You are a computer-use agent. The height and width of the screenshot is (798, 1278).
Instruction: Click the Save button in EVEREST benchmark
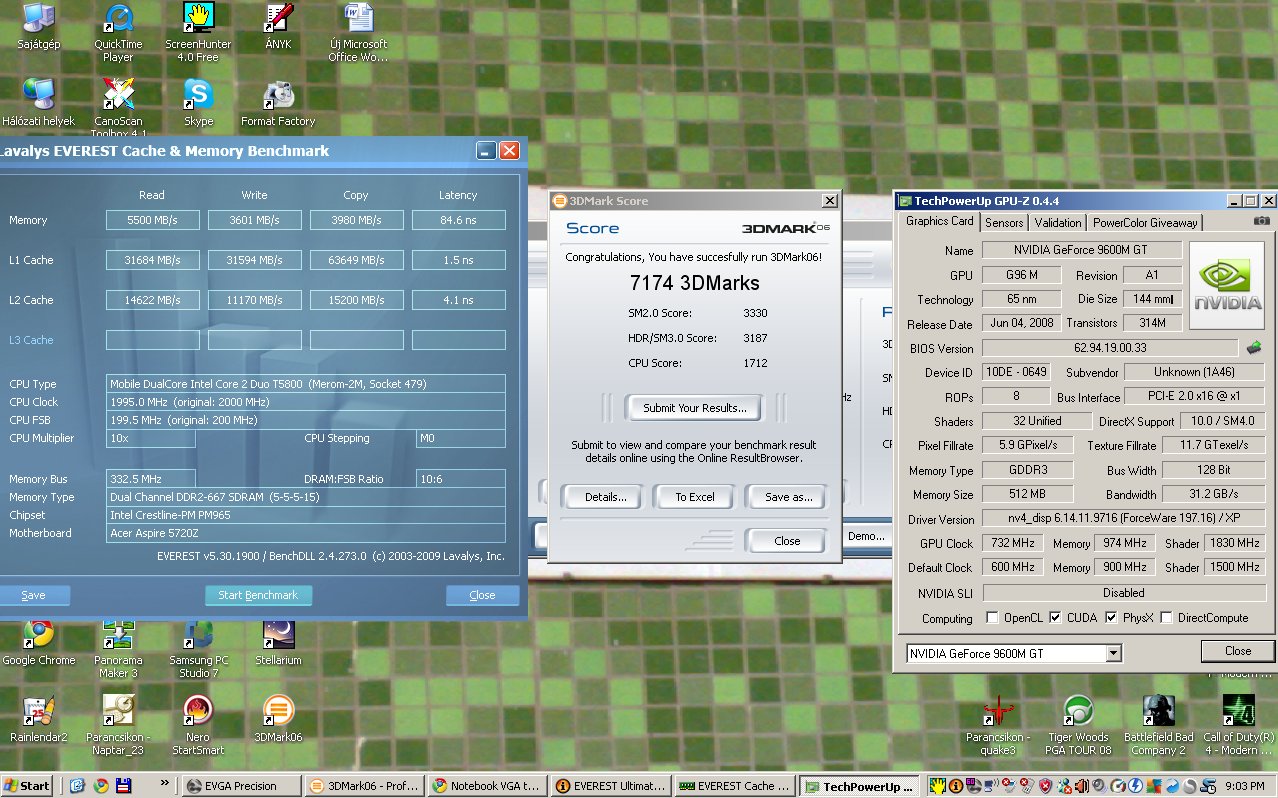[x=33, y=595]
